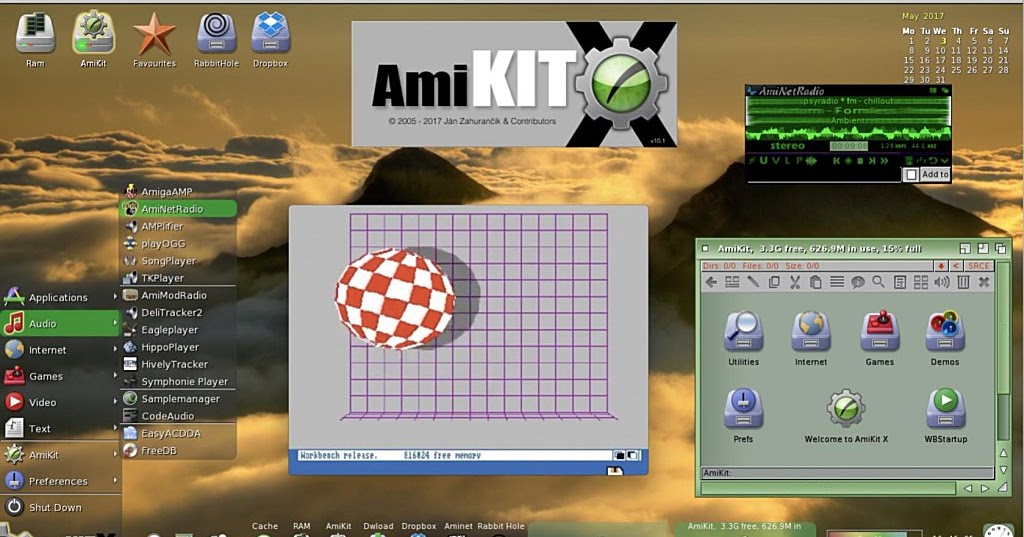Choose AMPlifier from the Audio submenu
This screenshot has width=1024, height=537.
(x=178, y=226)
